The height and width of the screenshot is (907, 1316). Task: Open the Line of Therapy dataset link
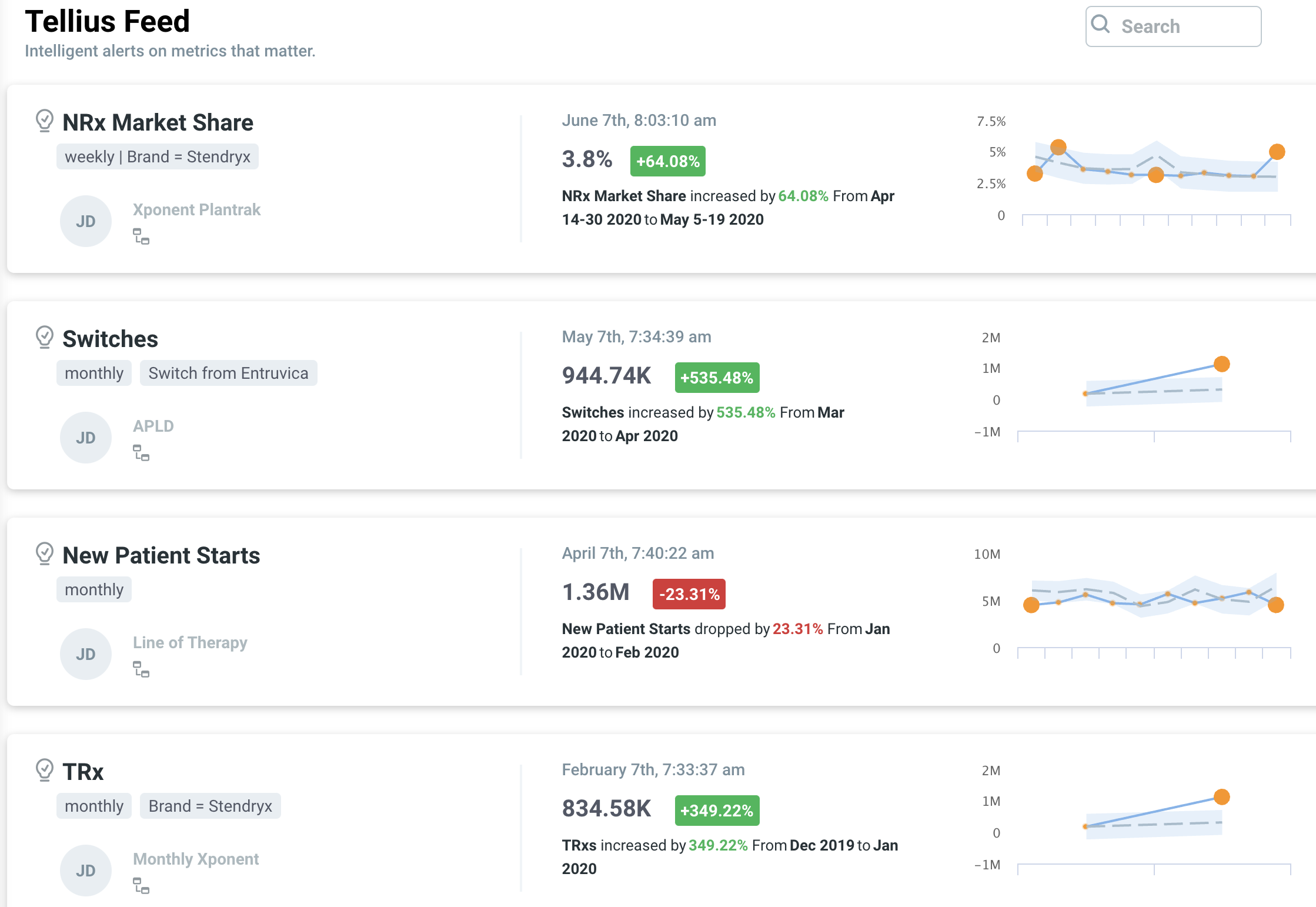190,642
